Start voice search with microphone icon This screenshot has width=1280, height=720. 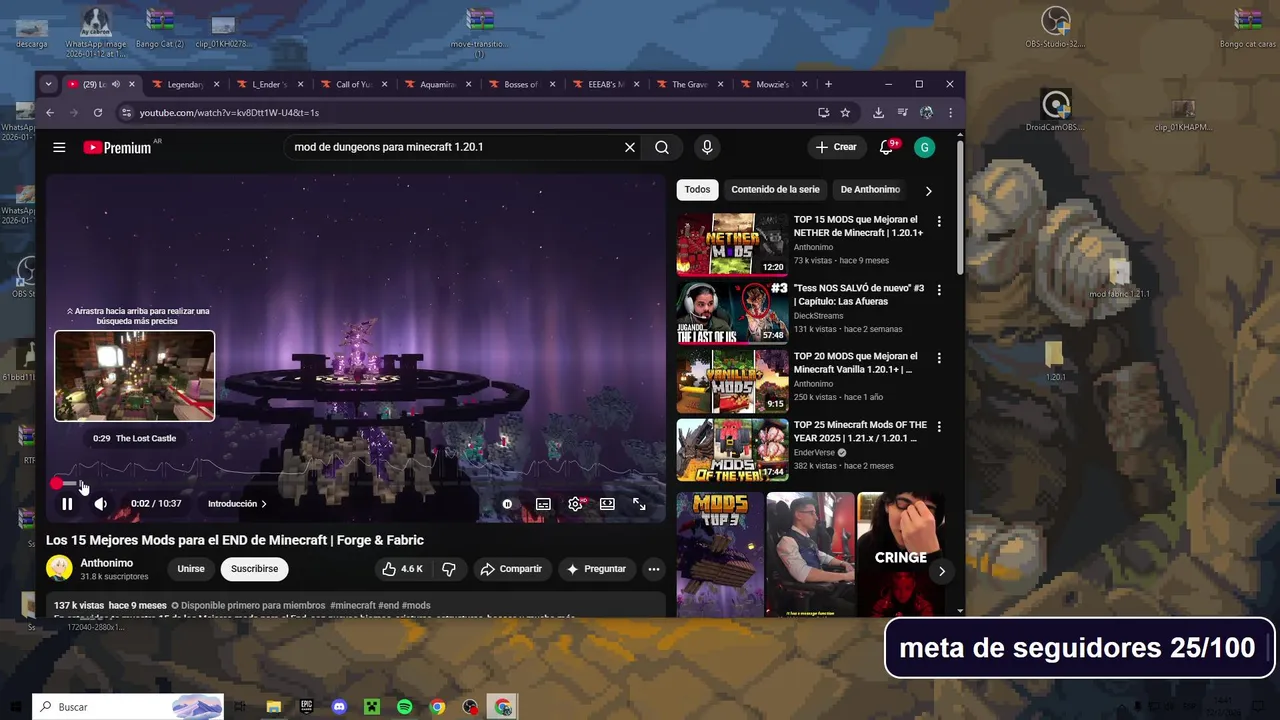(x=707, y=147)
